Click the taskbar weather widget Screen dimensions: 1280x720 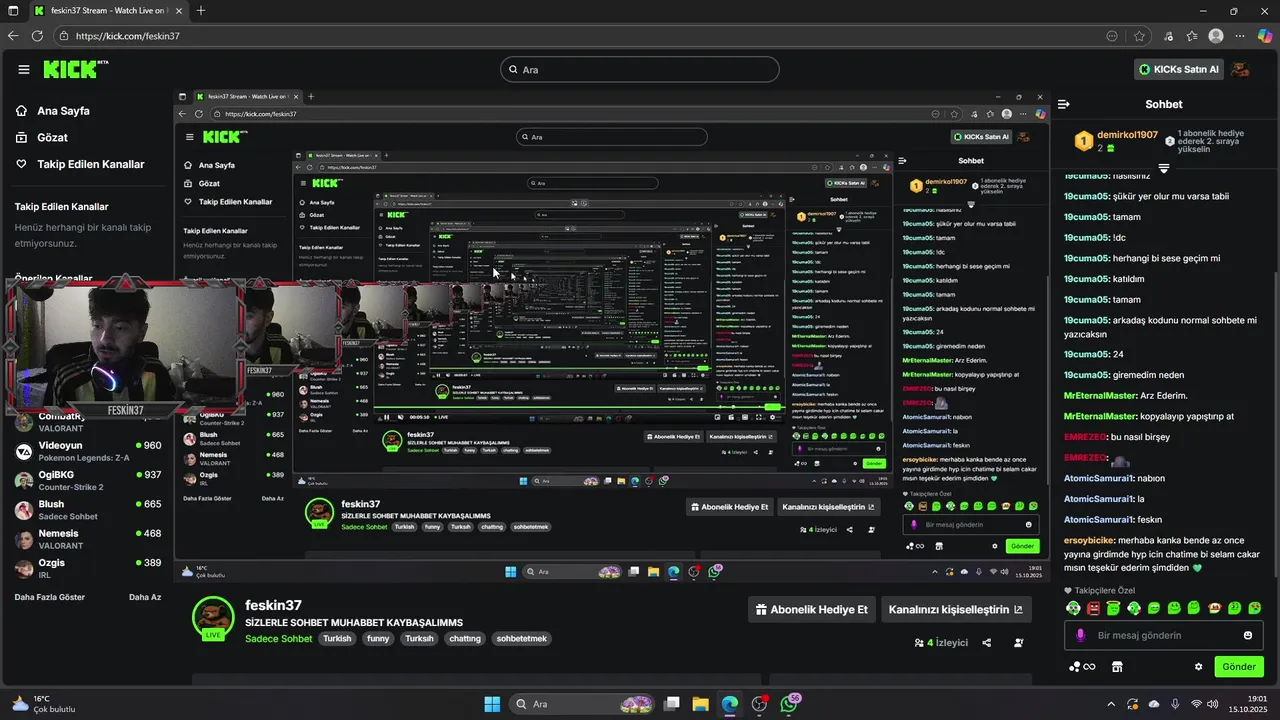44,704
